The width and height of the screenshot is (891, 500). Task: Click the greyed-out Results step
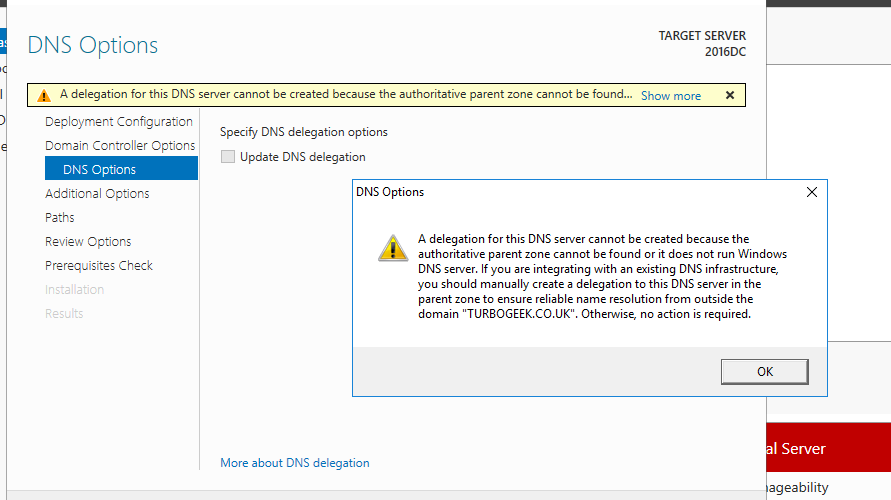pyautogui.click(x=64, y=314)
